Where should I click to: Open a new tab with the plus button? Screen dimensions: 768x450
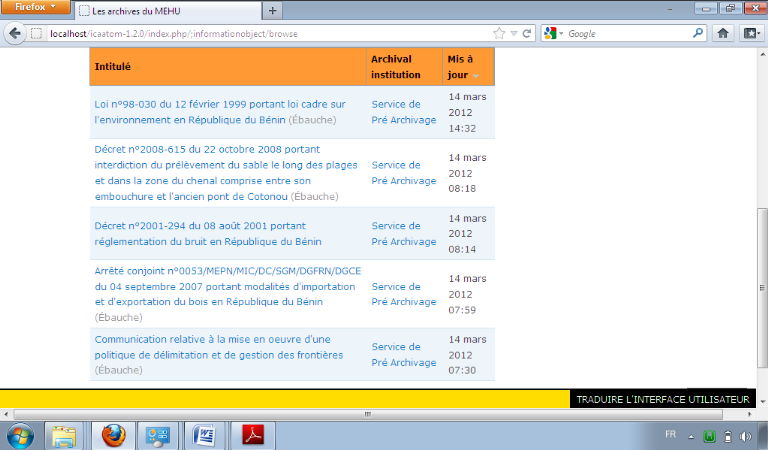click(x=272, y=10)
